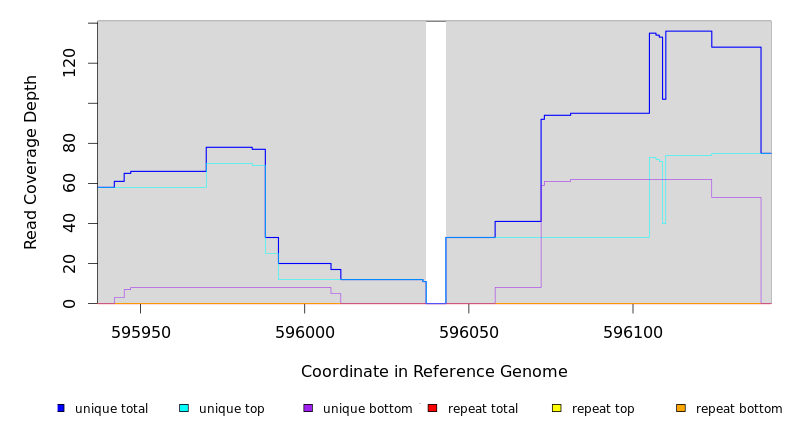The width and height of the screenshot is (792, 432).
Task: Select the 'unique total' legend label
Action: [111, 409]
